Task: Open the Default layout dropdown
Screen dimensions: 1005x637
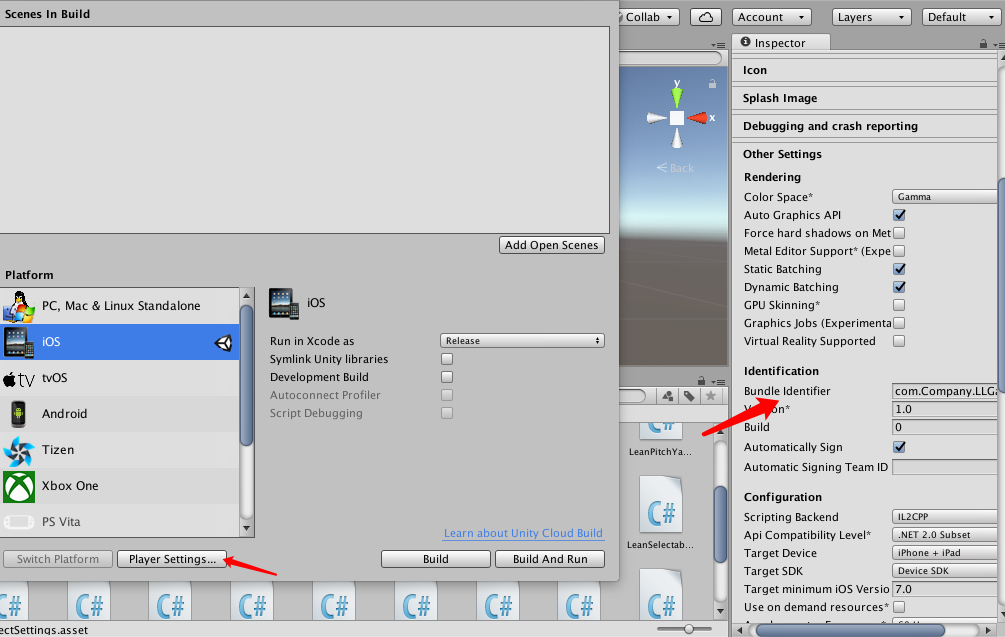Action: click(960, 17)
